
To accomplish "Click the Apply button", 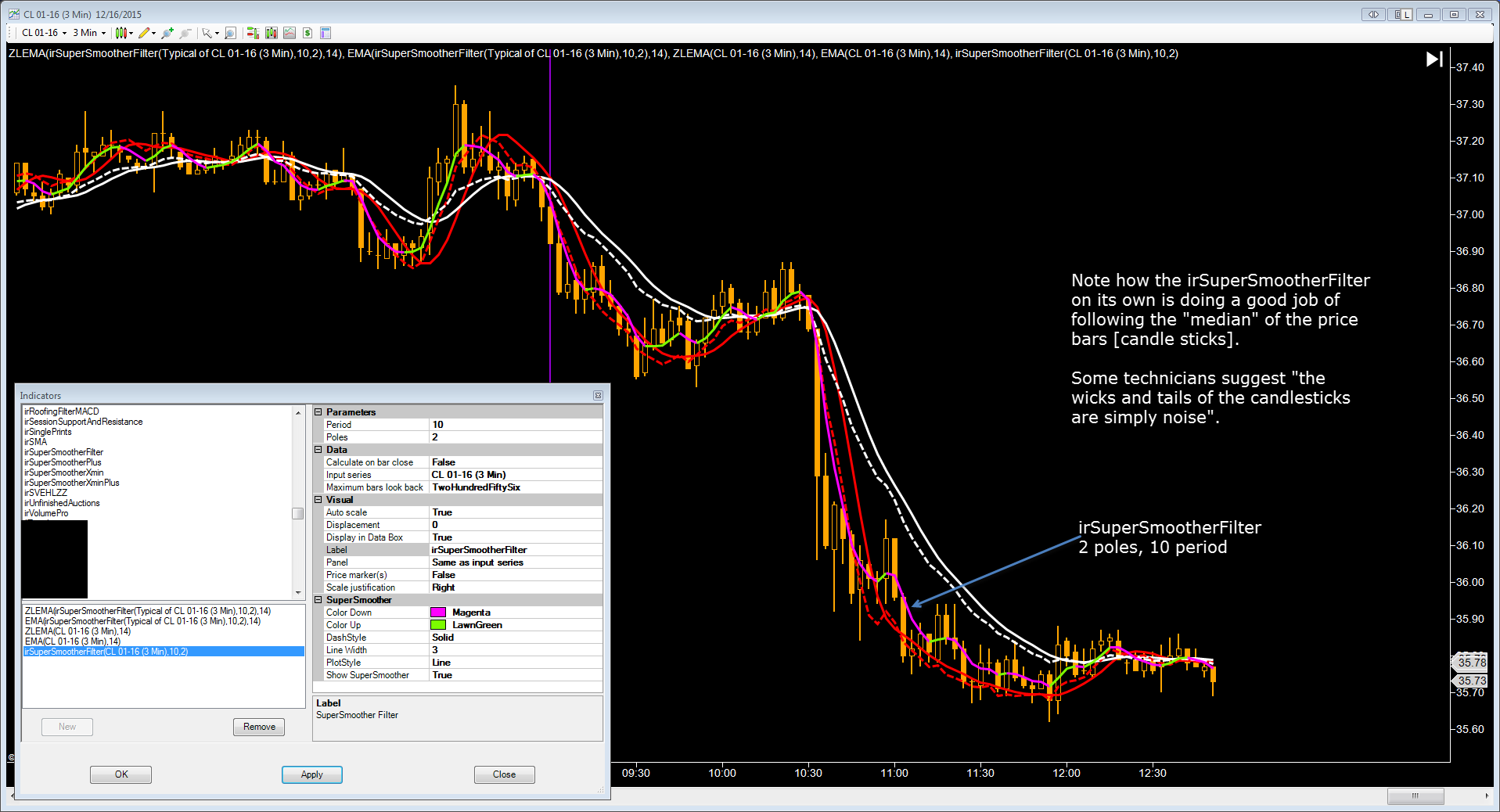I will 312,774.
